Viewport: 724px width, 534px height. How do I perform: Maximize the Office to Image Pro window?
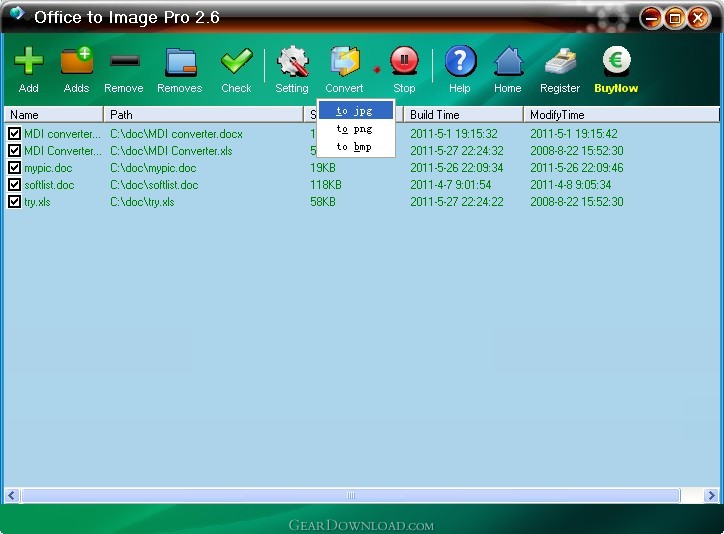click(675, 18)
